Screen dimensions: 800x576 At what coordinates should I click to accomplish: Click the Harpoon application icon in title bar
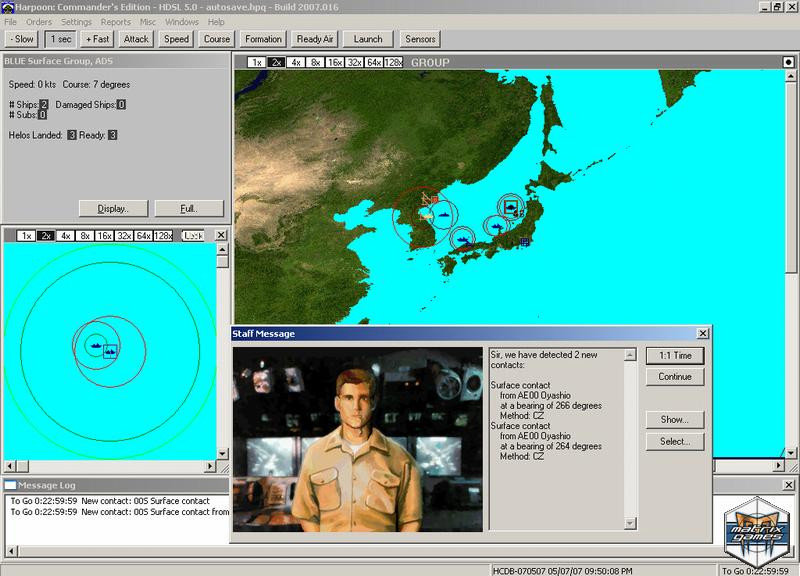point(7,7)
